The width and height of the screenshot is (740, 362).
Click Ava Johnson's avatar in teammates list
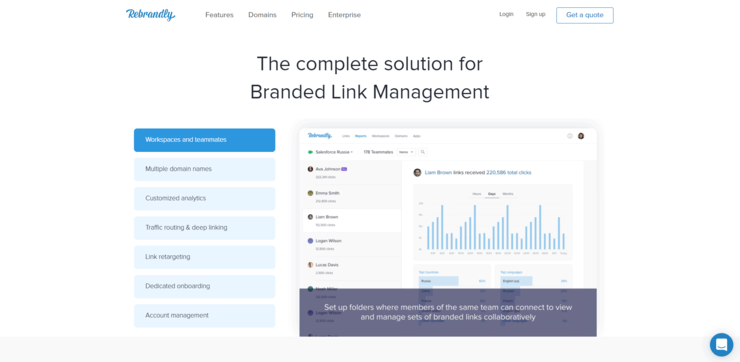(x=310, y=169)
